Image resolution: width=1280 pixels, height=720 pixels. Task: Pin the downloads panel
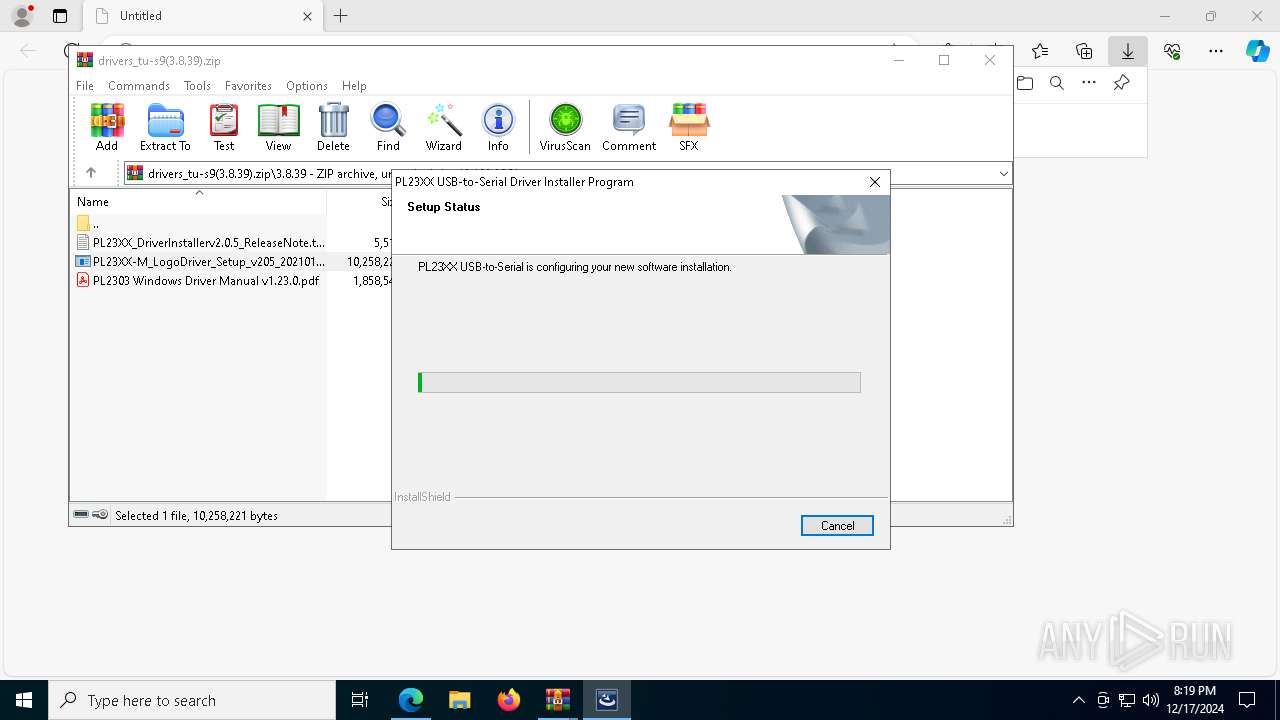coord(1121,83)
